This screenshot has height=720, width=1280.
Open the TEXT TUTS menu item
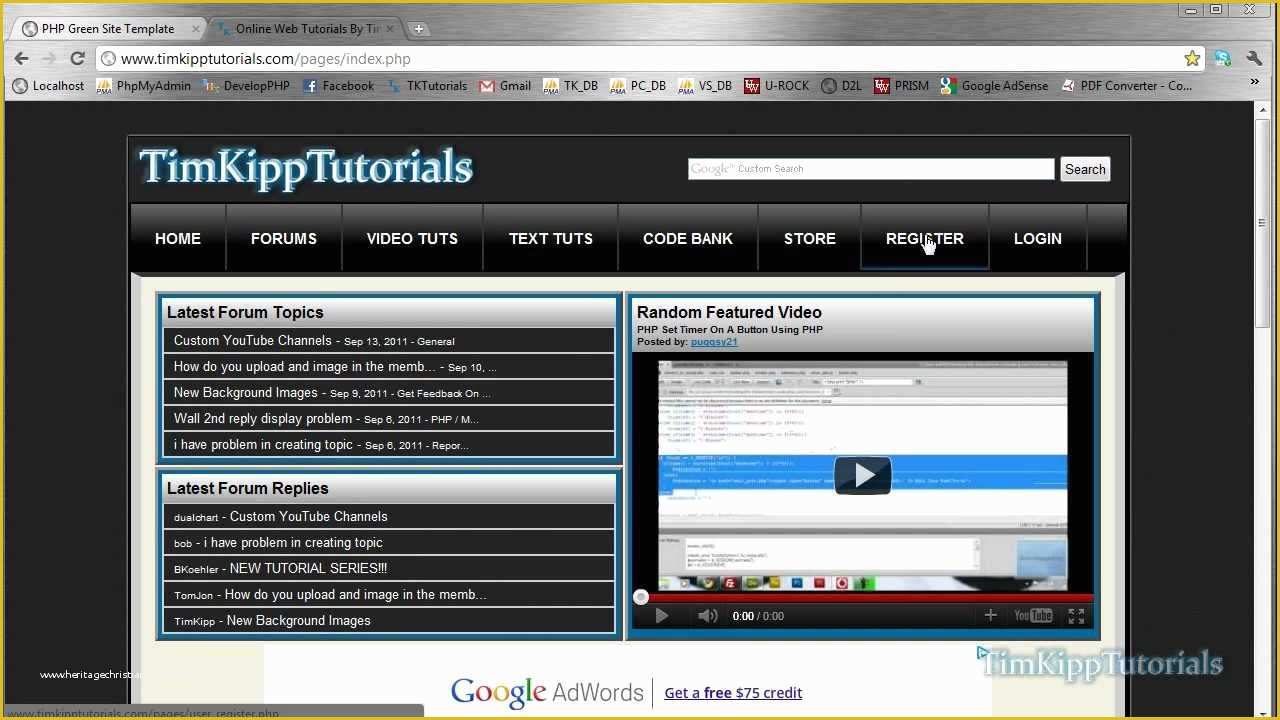click(x=551, y=239)
